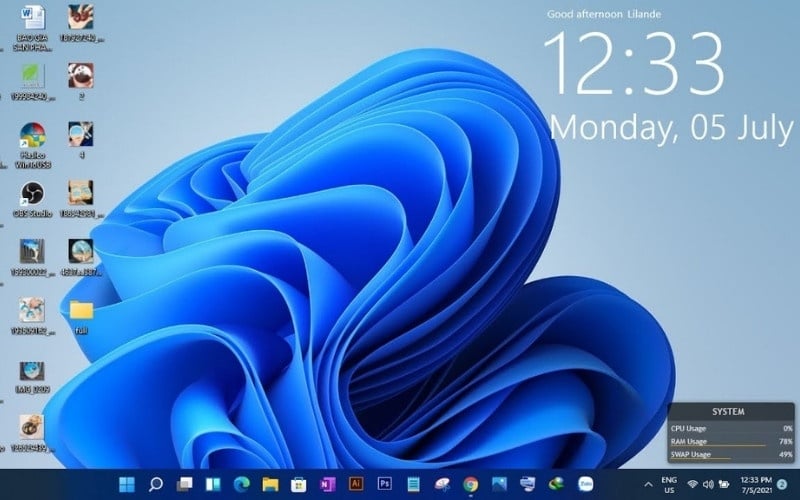
Task: Select the yellow "full" folder on desktop
Action: 81,310
